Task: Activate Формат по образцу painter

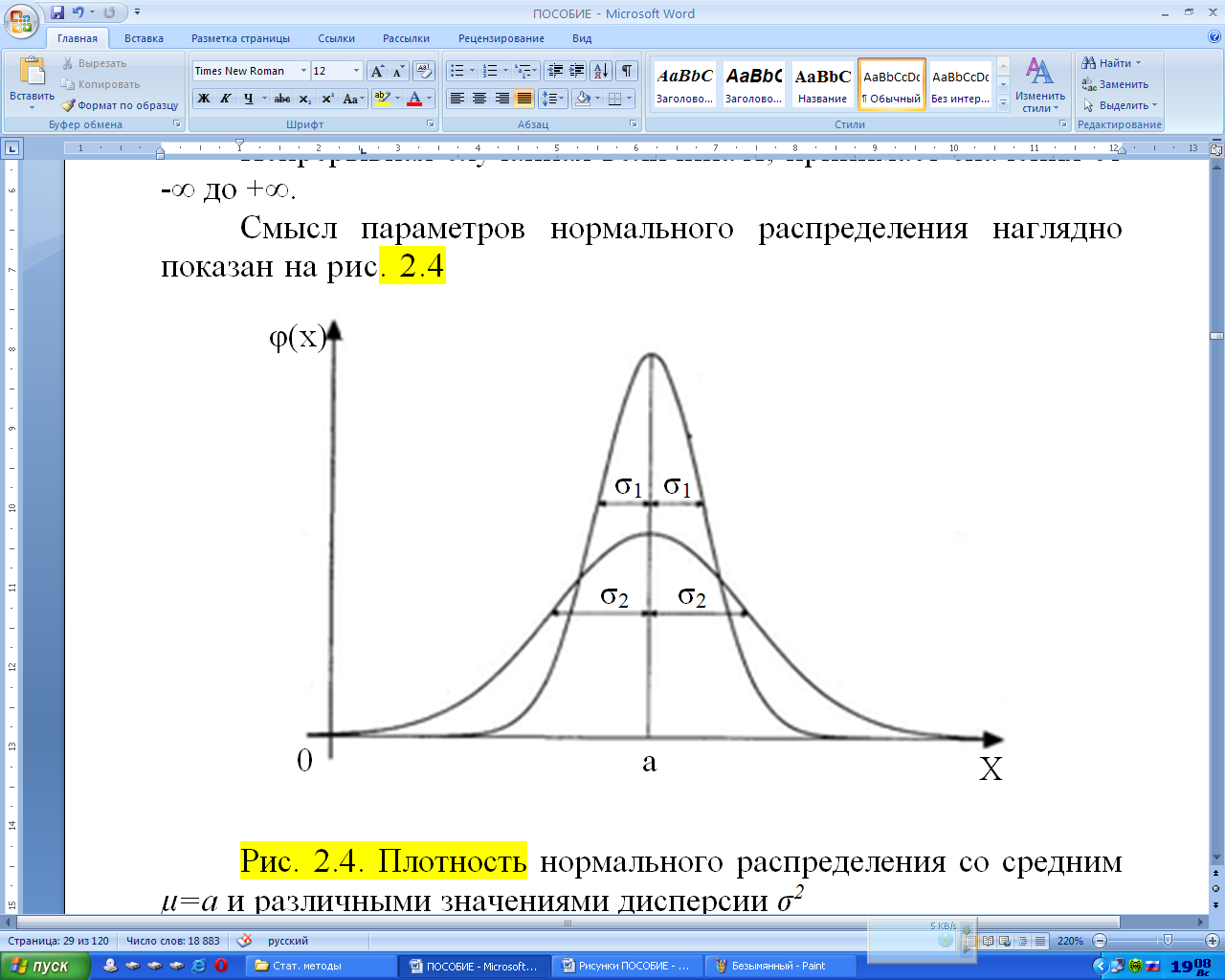Action: click(120, 105)
